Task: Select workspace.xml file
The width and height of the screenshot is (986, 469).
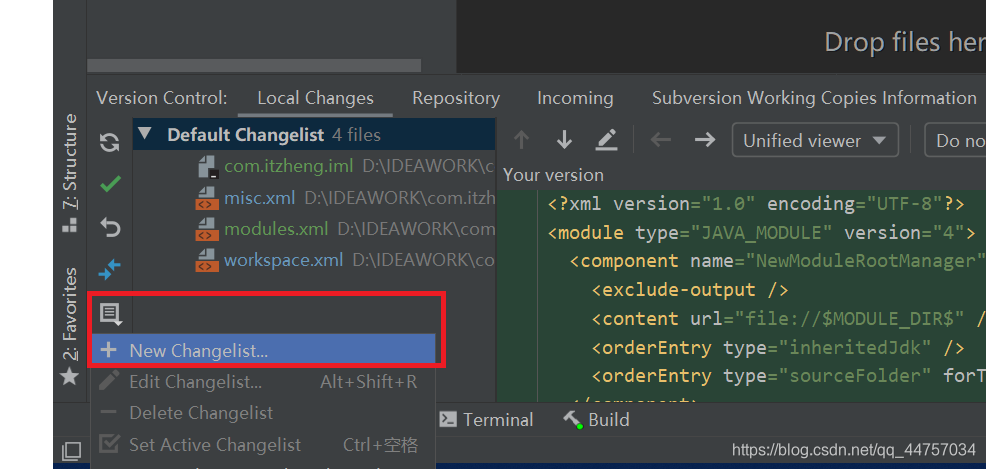Action: tap(283, 260)
